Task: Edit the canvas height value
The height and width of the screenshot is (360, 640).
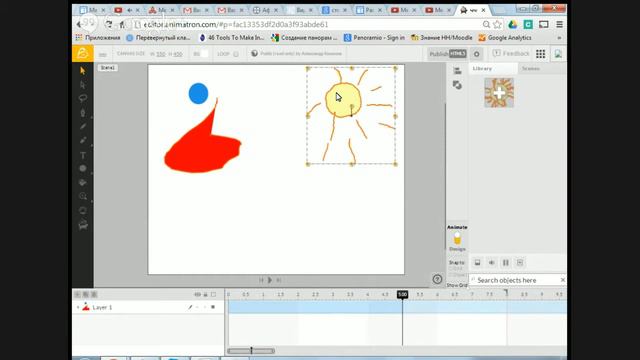Action: click(178, 54)
